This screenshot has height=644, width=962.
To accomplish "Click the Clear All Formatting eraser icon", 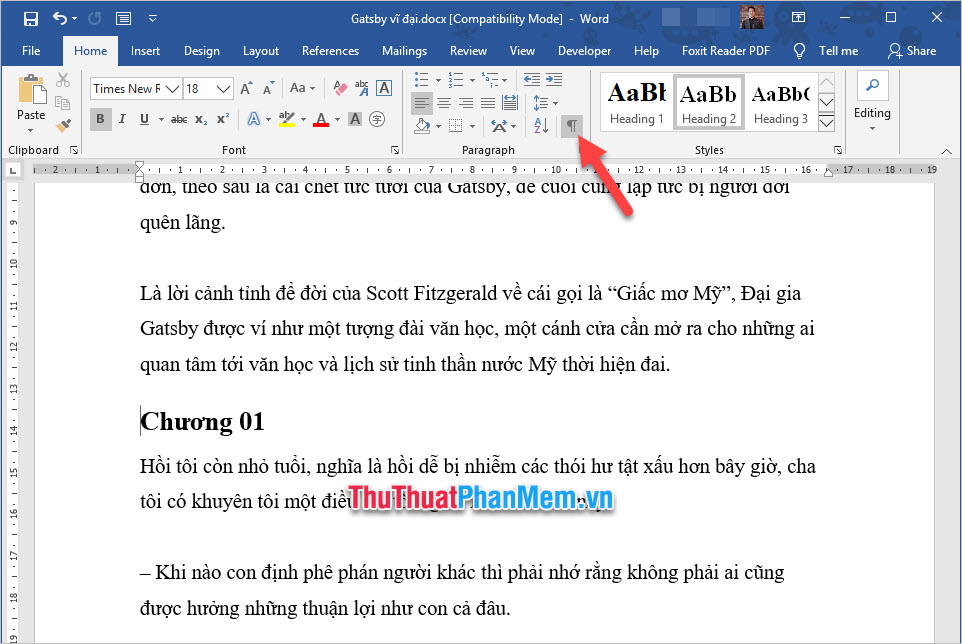I will pyautogui.click(x=339, y=88).
